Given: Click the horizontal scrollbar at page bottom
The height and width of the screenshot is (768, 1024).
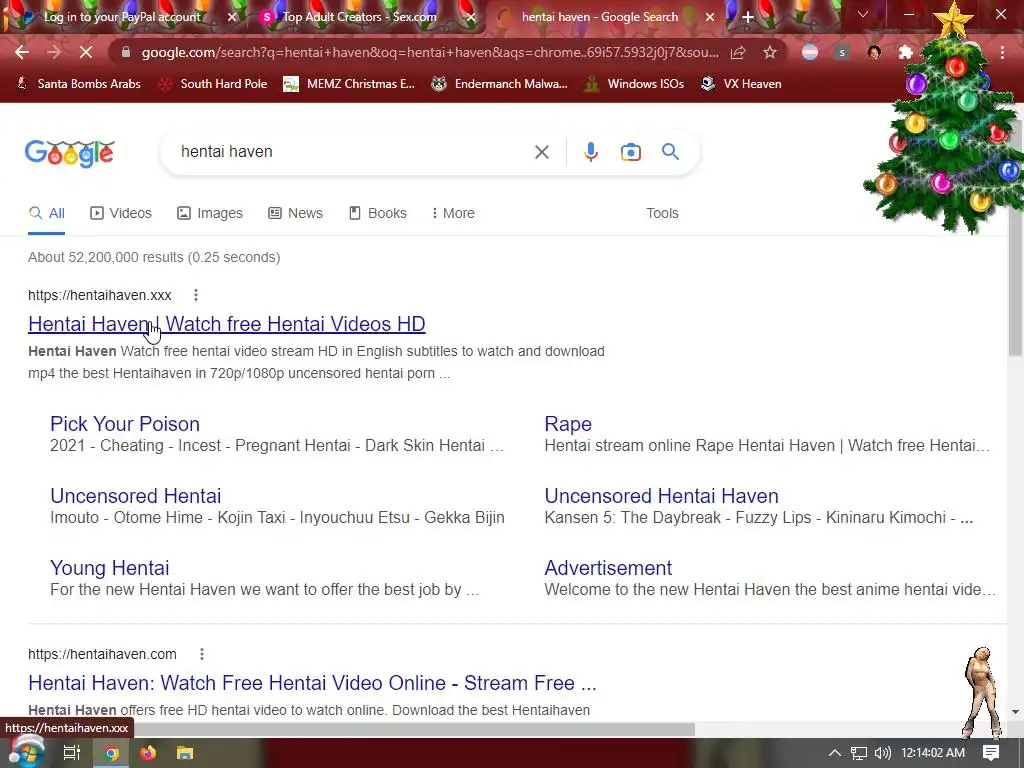Looking at the screenshot, I should click(415, 728).
